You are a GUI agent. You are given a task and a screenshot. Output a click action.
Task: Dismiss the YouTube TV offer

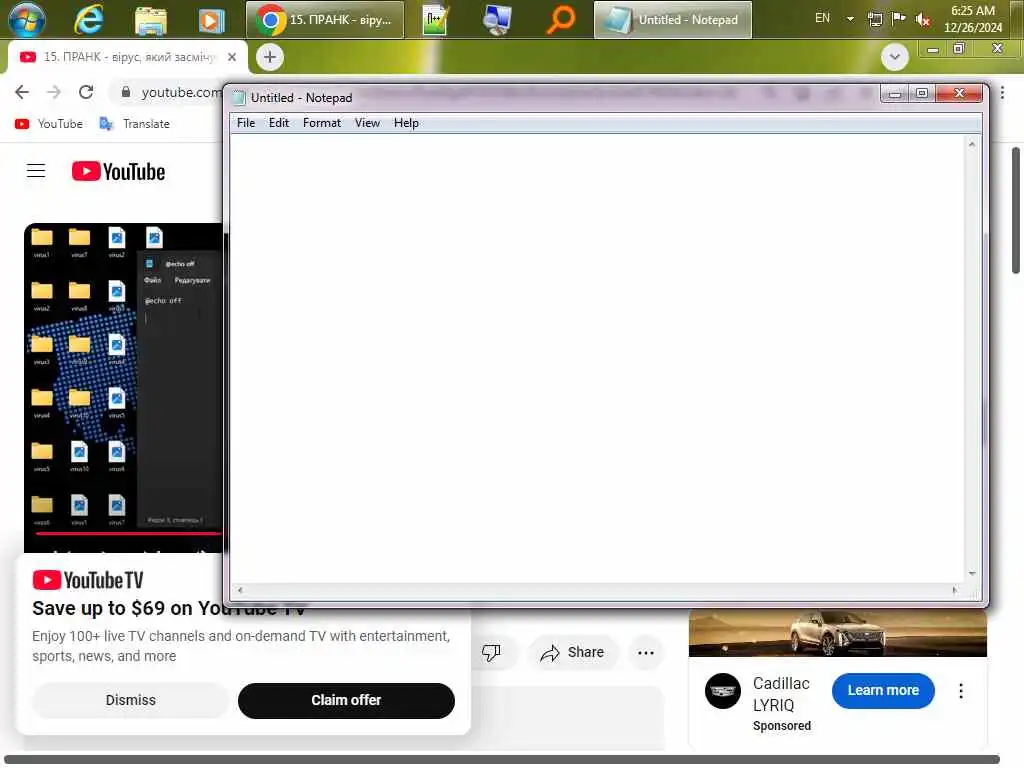point(131,700)
